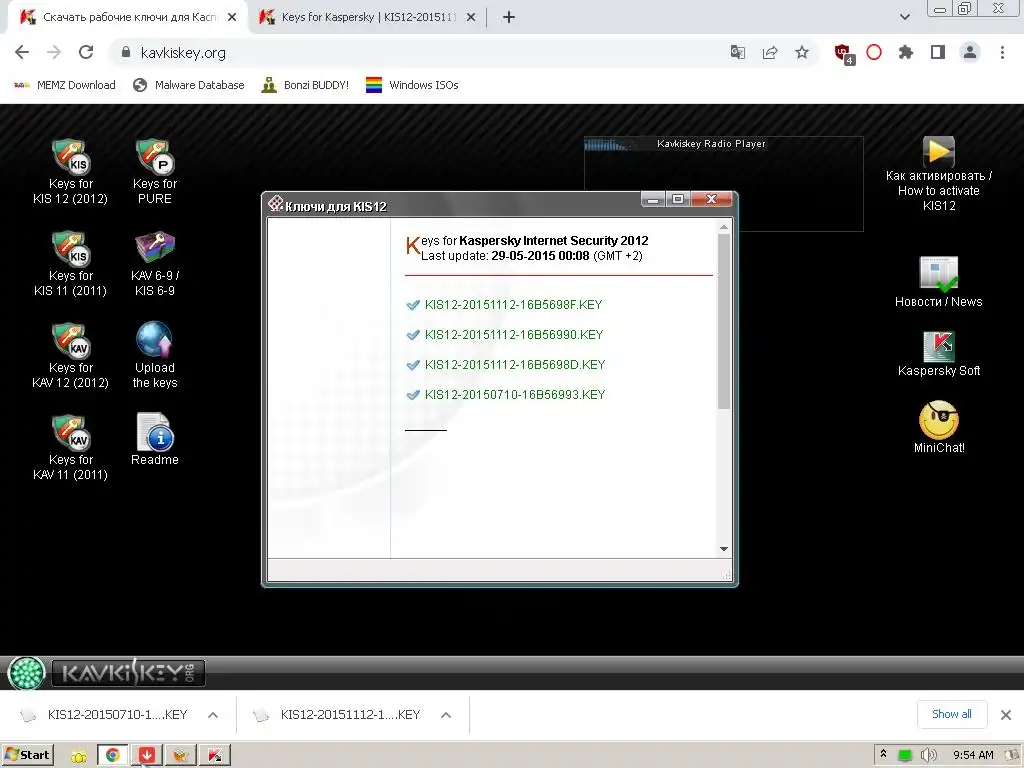
Task: Expand the tab search chevron
Action: pyautogui.click(x=904, y=17)
